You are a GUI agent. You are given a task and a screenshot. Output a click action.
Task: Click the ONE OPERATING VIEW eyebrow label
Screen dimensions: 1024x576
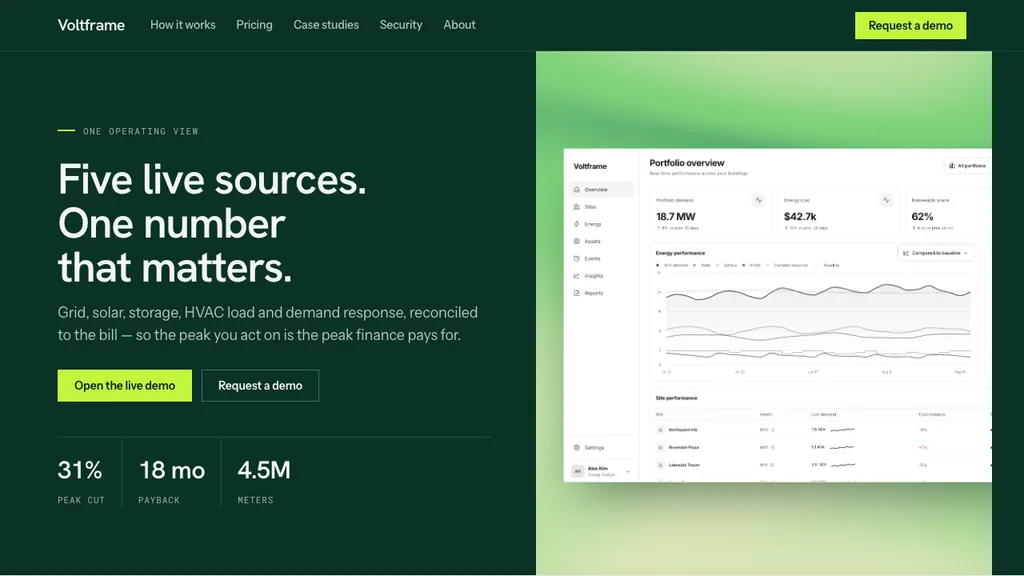coord(140,131)
